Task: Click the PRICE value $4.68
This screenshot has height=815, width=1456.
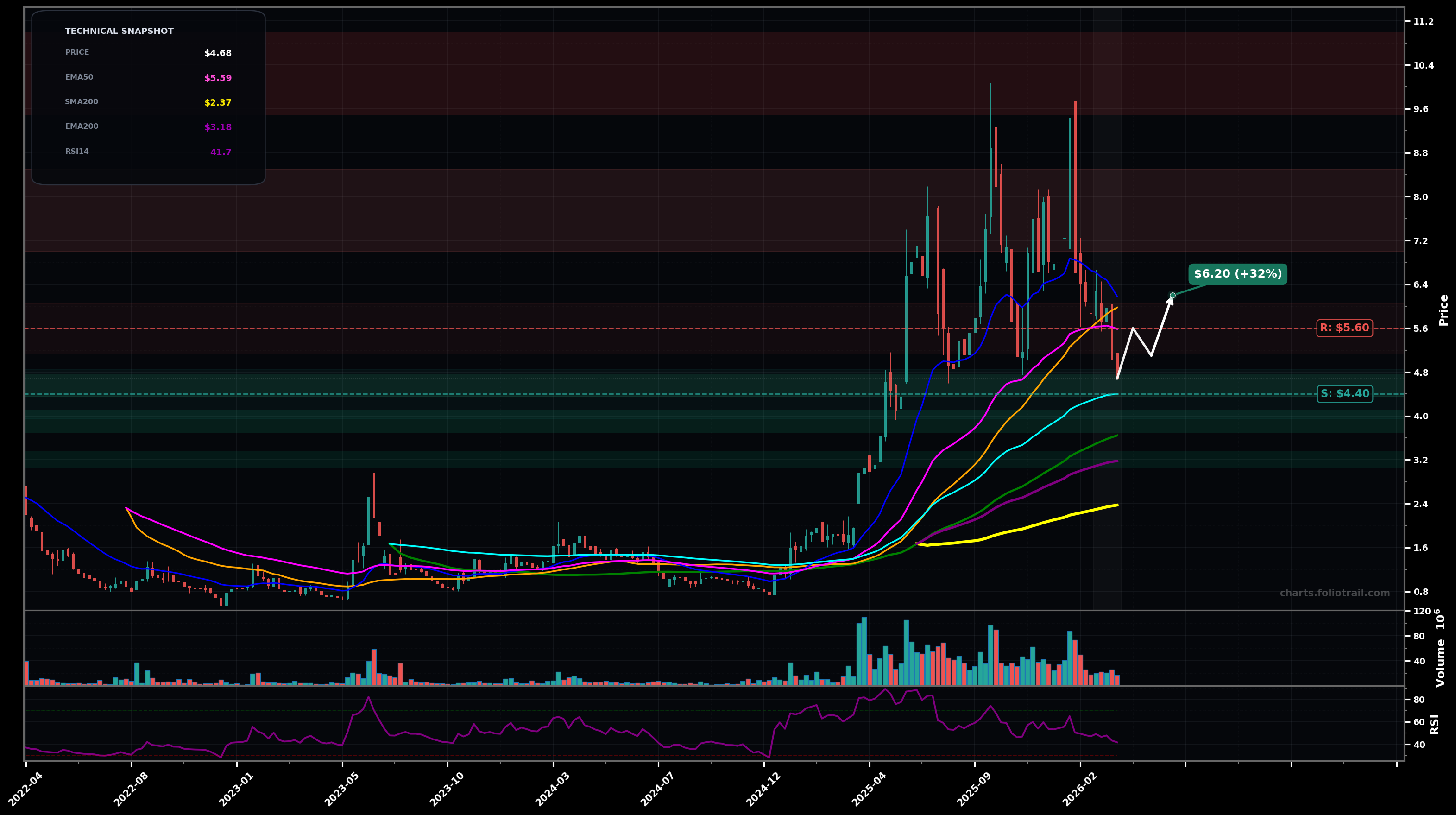Action: [x=218, y=53]
